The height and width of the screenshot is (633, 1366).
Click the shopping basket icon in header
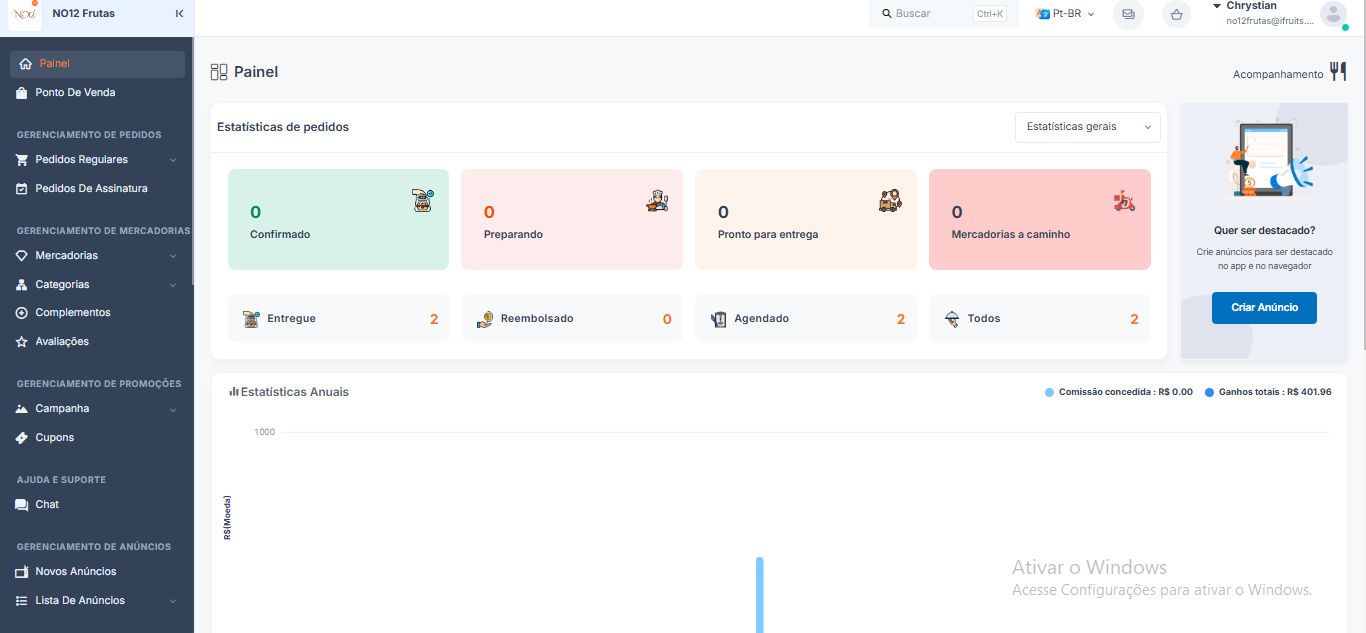(1176, 14)
